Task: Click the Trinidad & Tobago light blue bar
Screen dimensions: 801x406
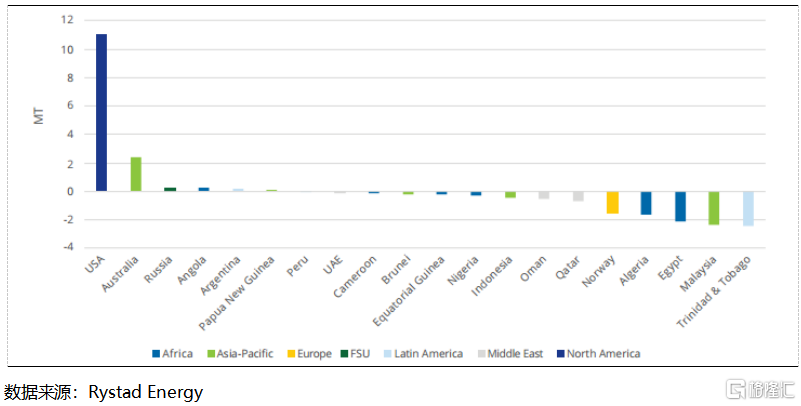Action: [x=748, y=208]
